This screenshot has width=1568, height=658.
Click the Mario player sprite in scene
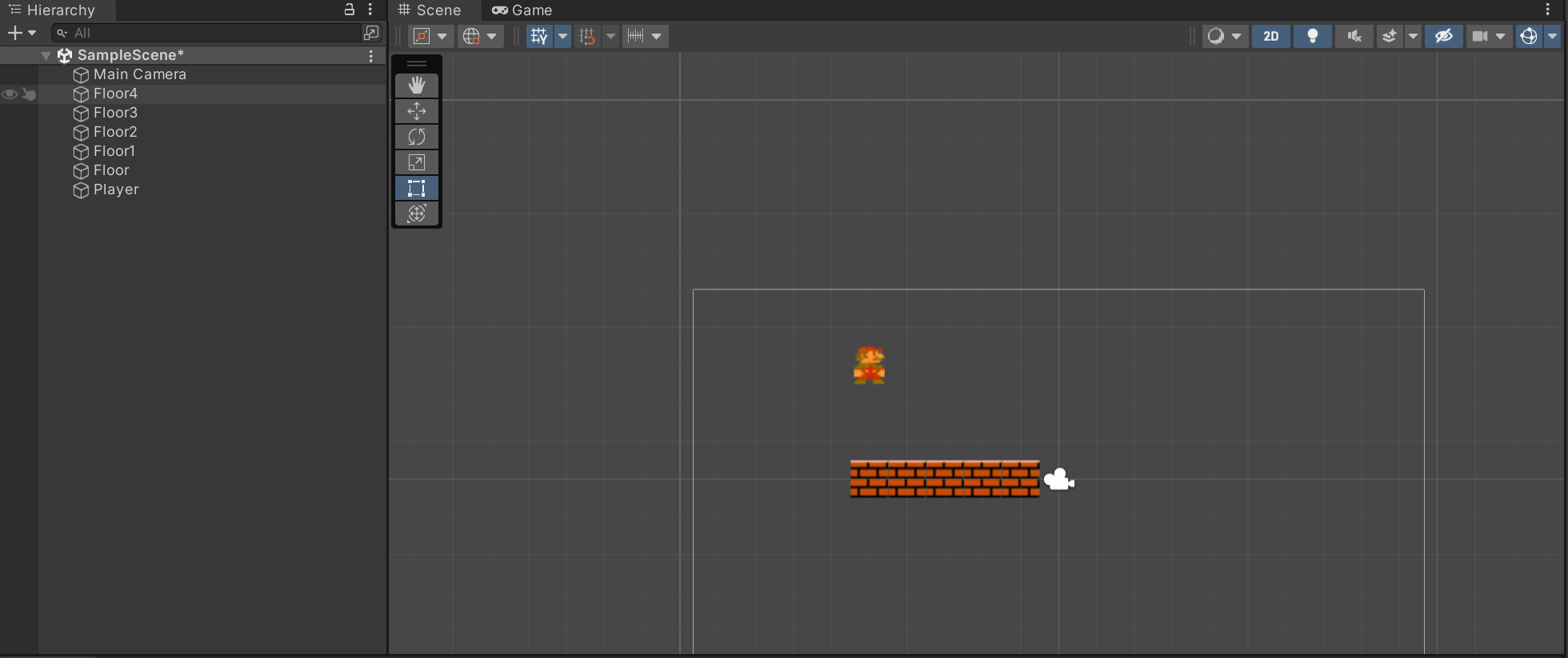(870, 365)
